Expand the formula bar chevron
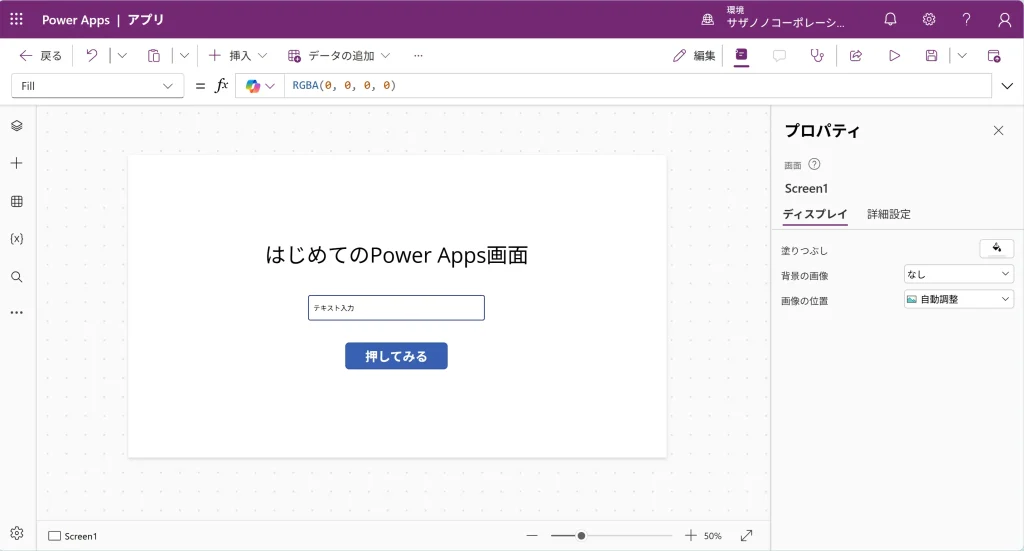1024x551 pixels. coord(1007,86)
